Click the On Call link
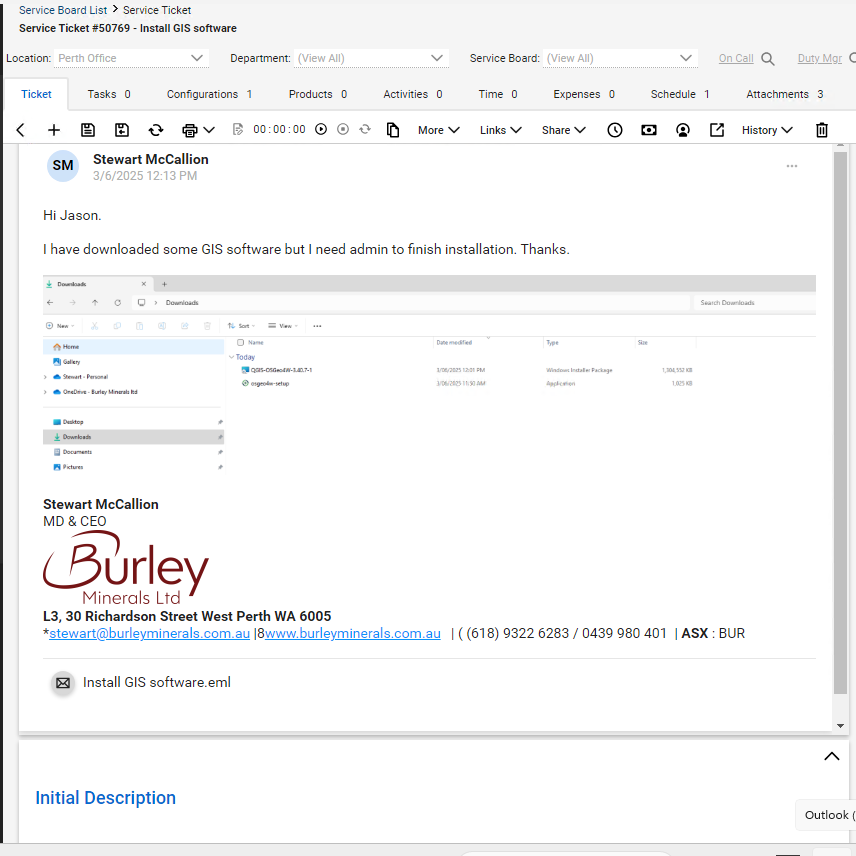 (x=735, y=58)
